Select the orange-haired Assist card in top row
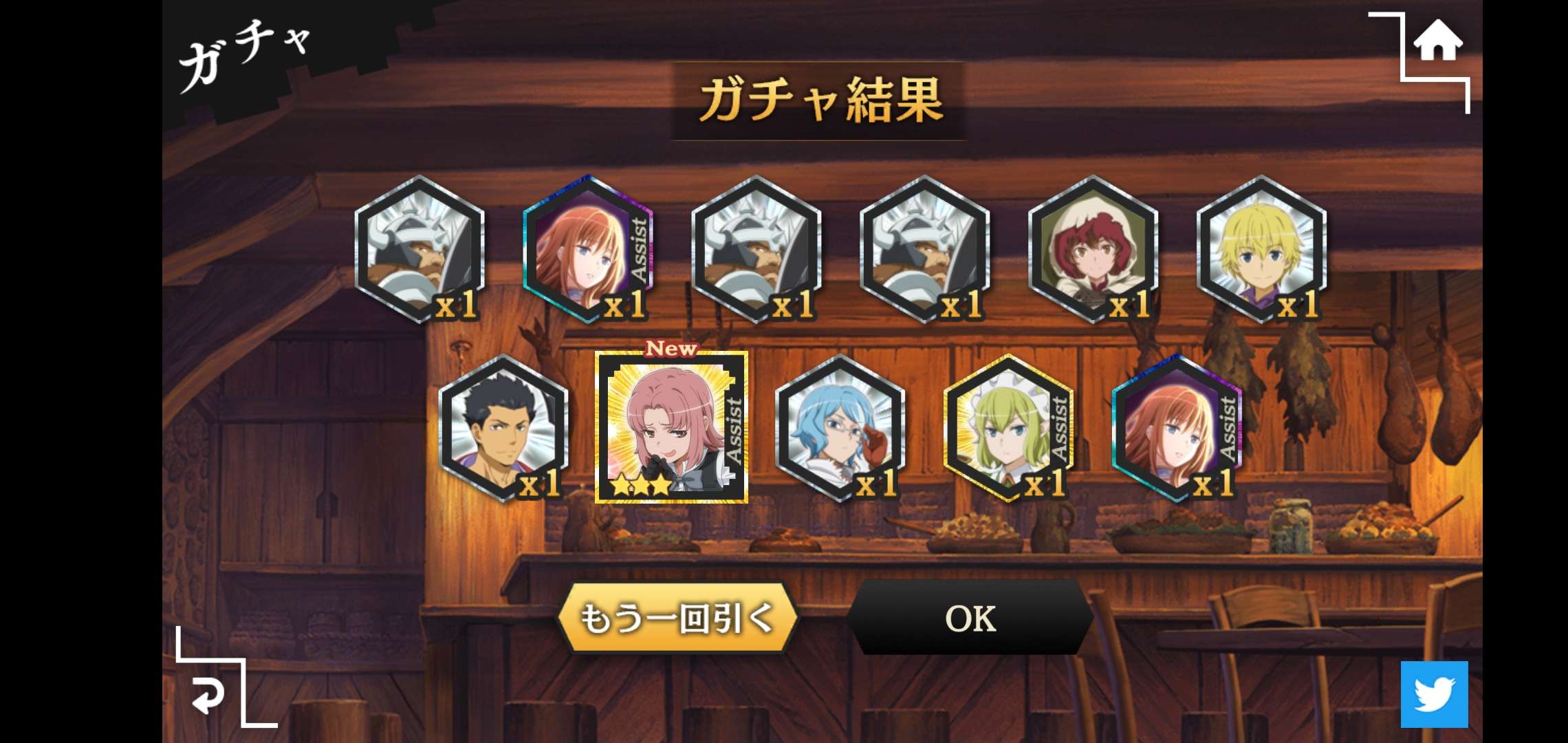Image resolution: width=1568 pixels, height=743 pixels. coord(588,249)
